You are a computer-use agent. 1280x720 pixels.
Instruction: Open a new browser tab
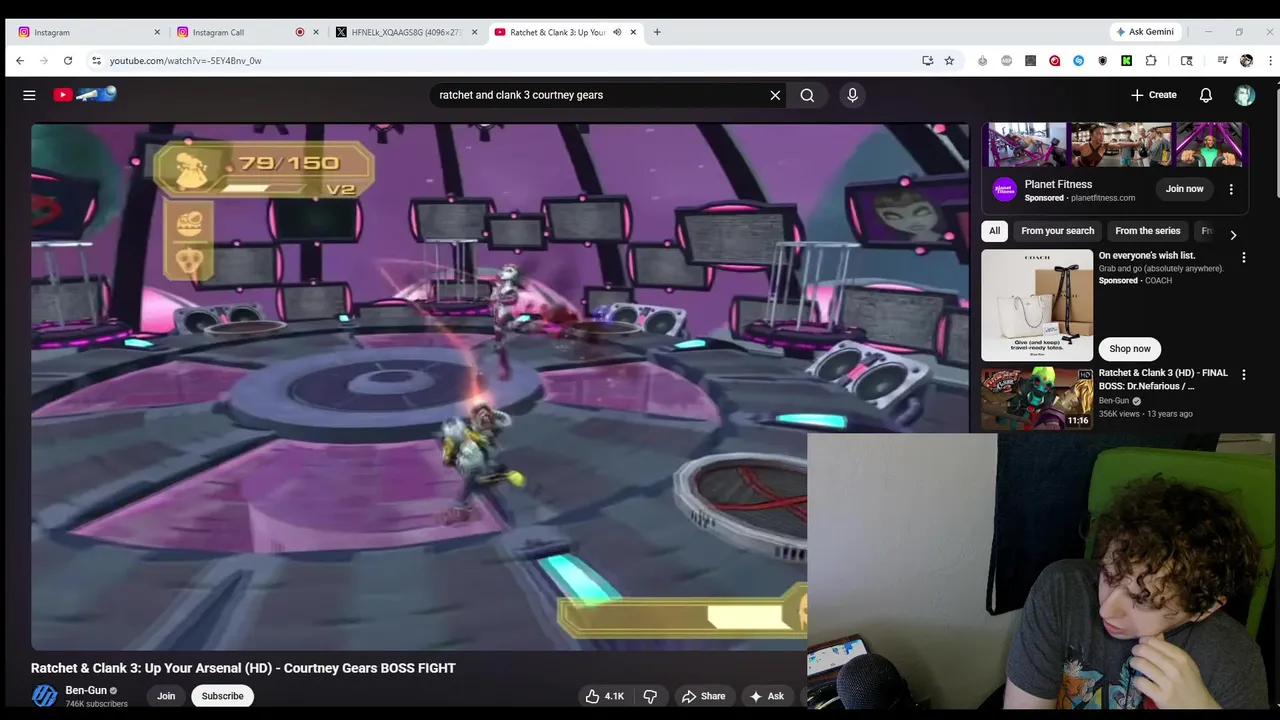pyautogui.click(x=657, y=32)
